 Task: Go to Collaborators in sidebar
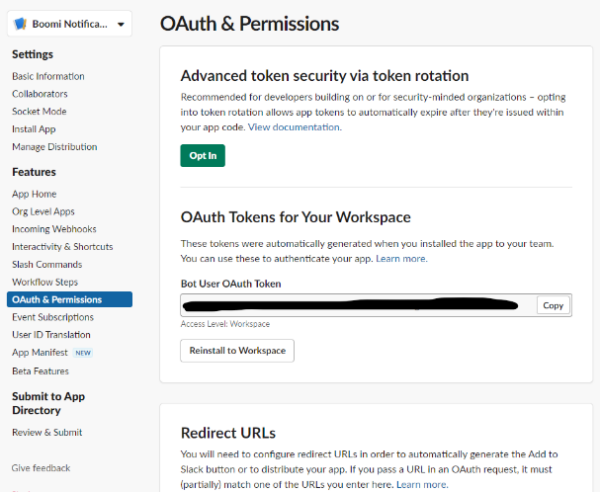(x=40, y=94)
